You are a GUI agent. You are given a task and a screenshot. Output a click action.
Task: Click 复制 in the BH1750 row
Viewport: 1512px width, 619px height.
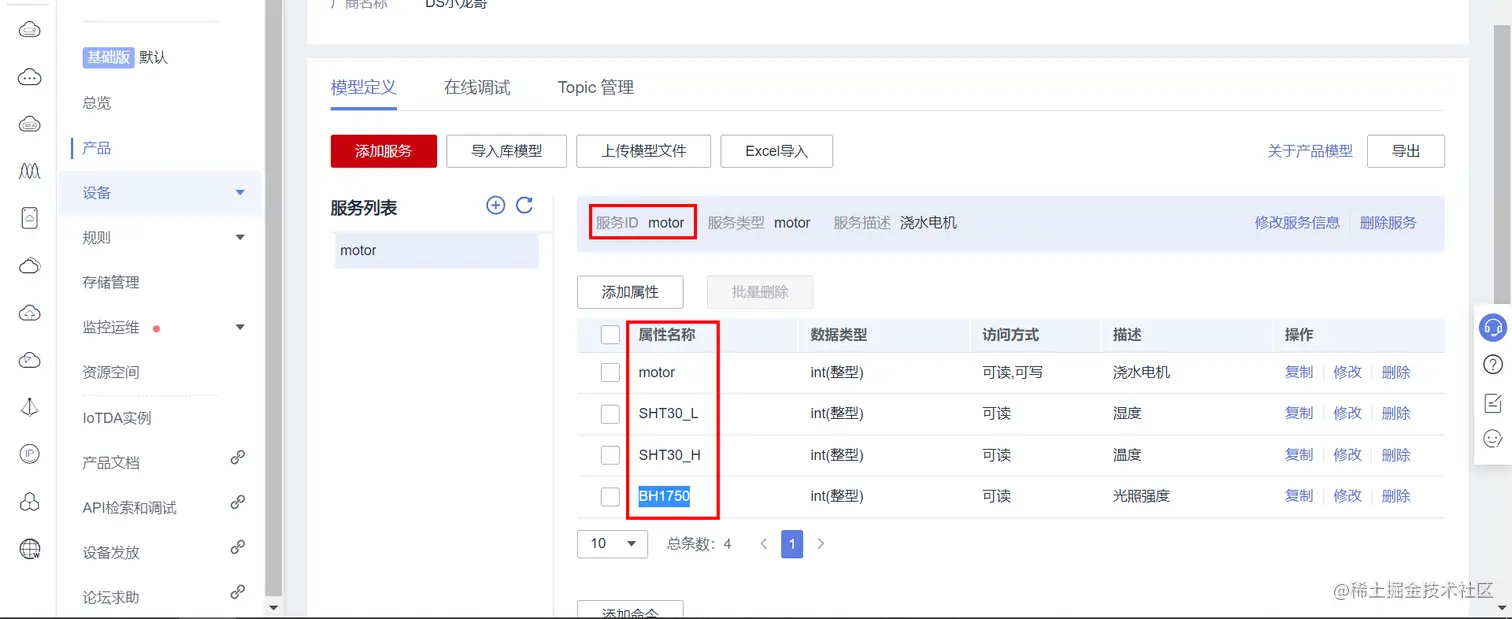[1299, 496]
